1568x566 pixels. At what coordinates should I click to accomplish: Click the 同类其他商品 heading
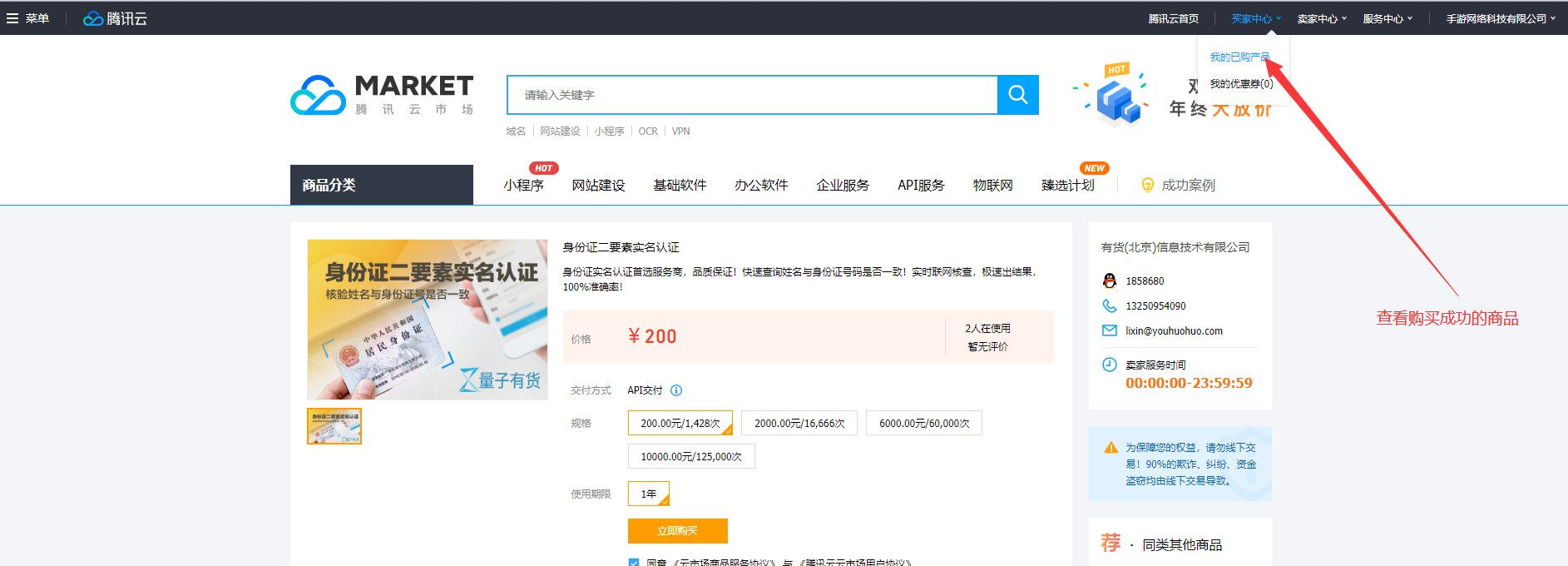pos(1182,544)
